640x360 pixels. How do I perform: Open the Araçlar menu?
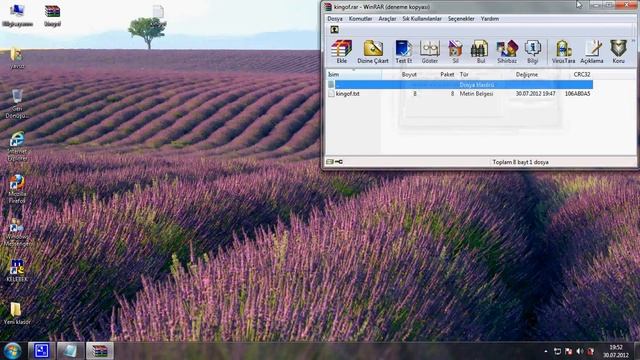(387, 19)
